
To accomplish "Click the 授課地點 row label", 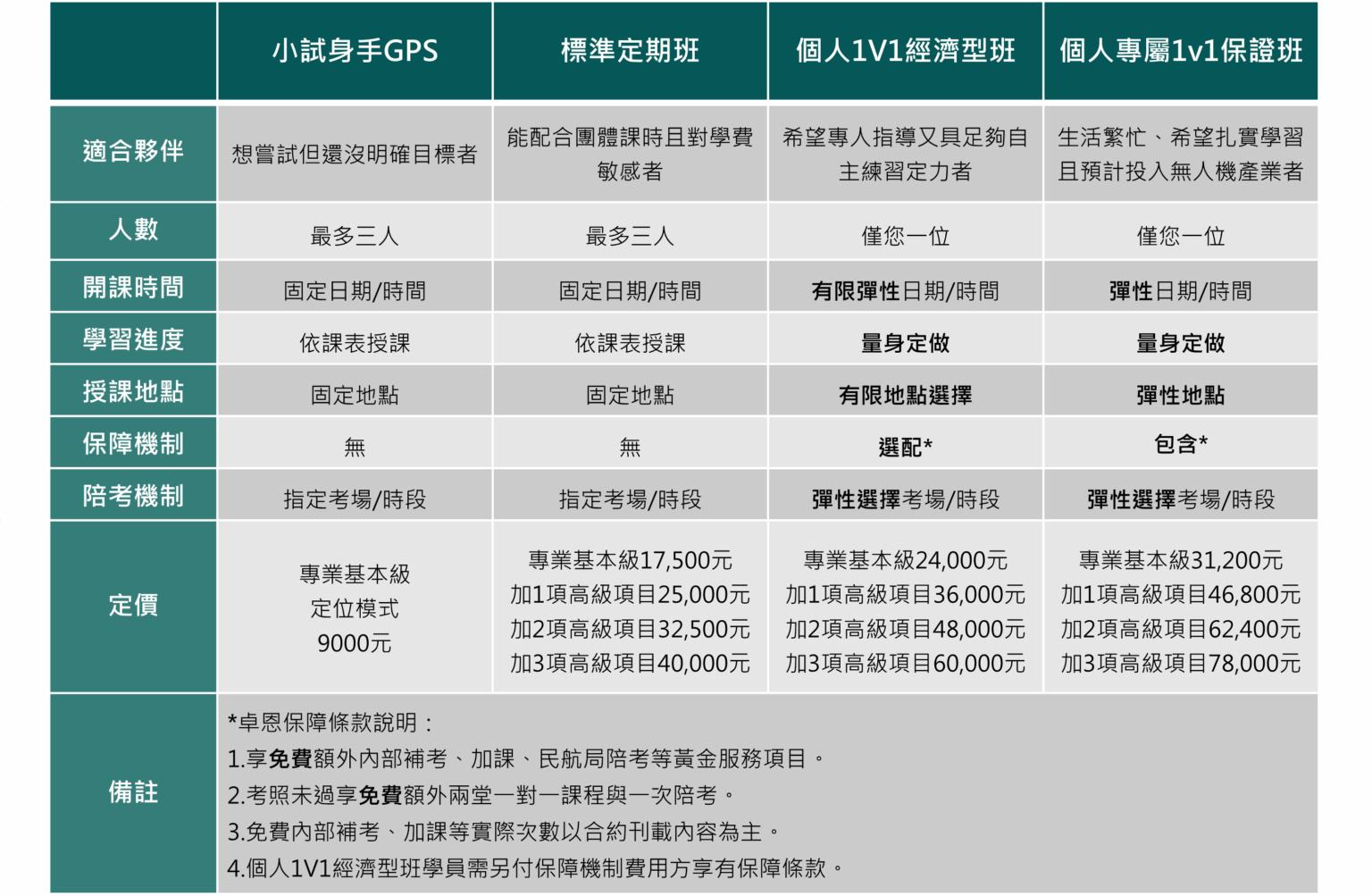I will tap(133, 391).
